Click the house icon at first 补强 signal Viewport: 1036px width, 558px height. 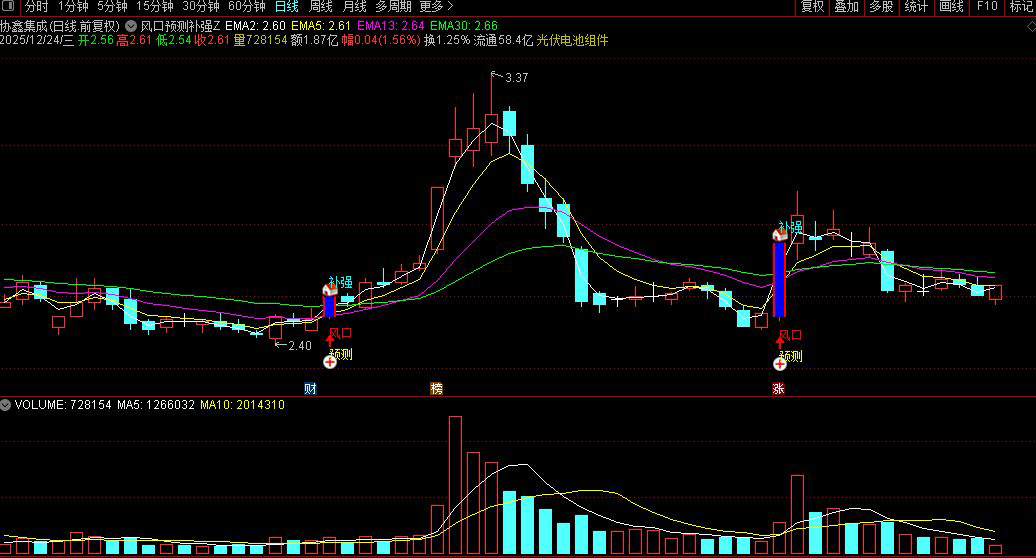(329, 290)
